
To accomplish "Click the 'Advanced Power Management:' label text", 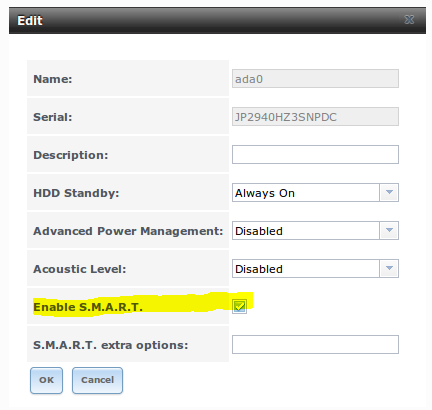I will pos(128,231).
